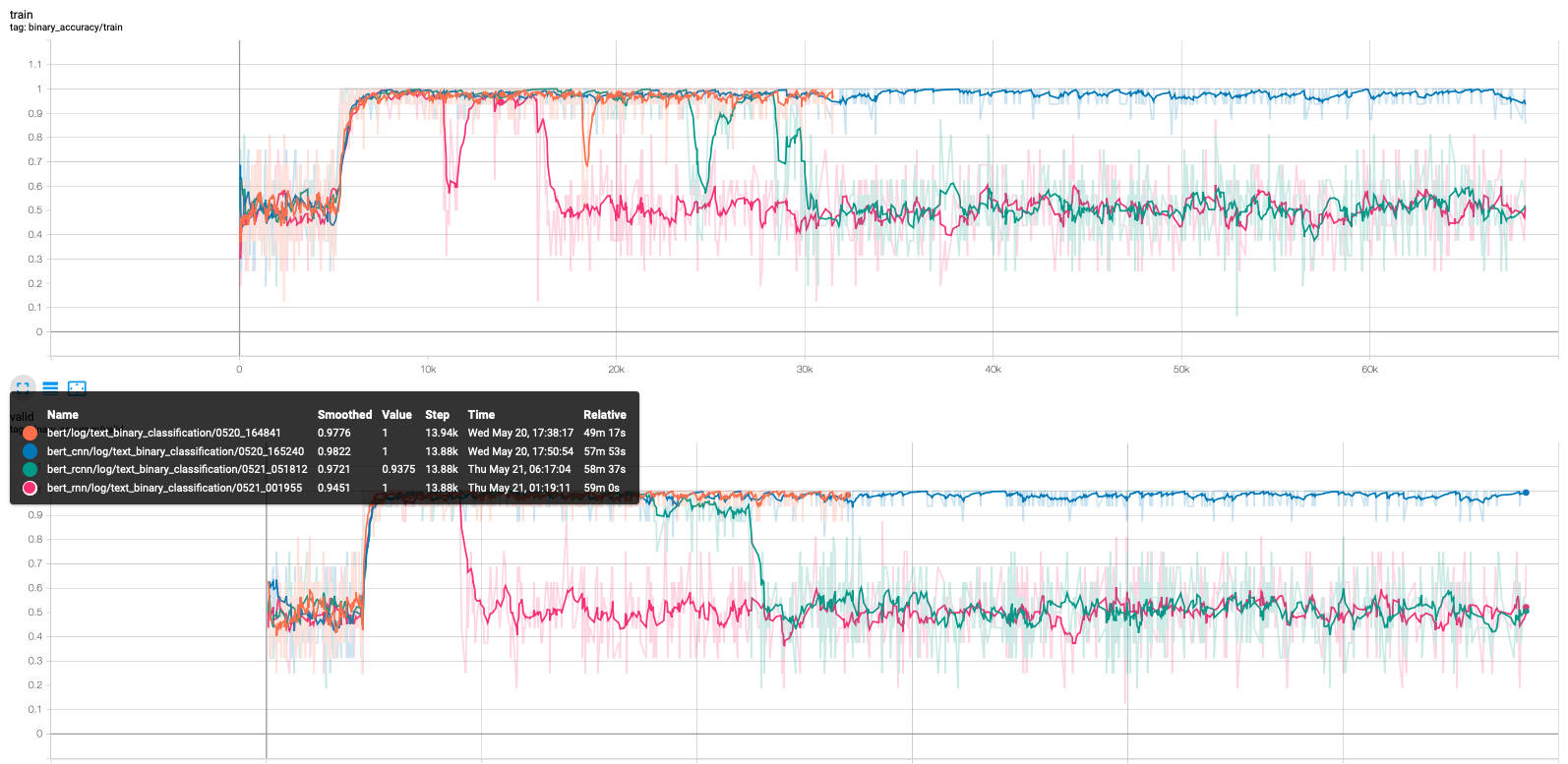Click the tag: binary_accuracy/train label
Viewport: 1568px width, 764px height.
pos(66,28)
